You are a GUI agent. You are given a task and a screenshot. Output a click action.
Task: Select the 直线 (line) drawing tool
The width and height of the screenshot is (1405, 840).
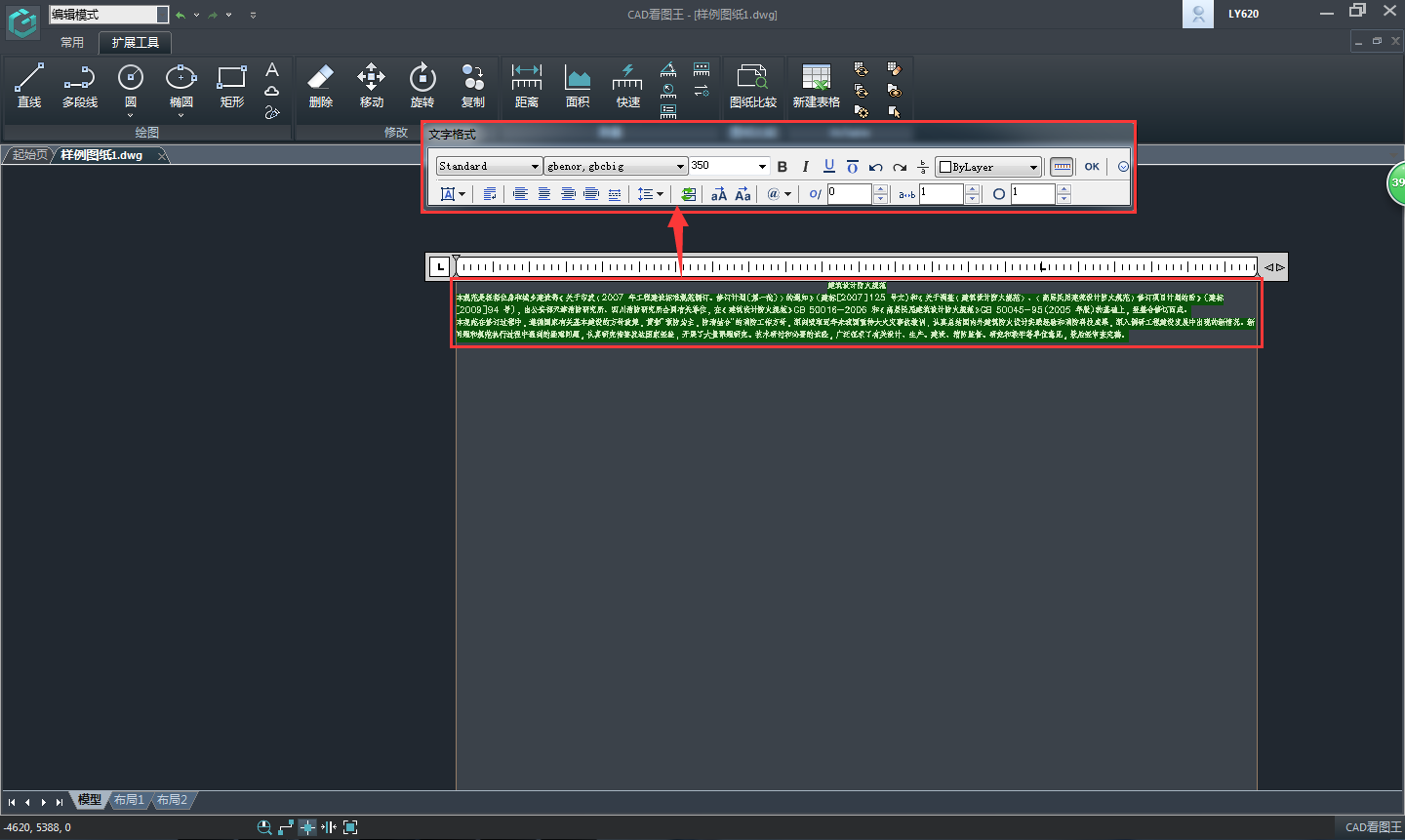coord(29,85)
